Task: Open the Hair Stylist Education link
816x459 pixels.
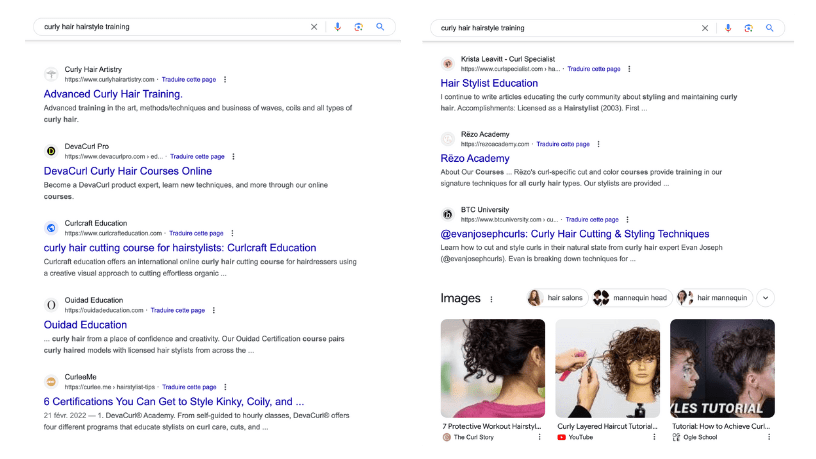Action: (489, 83)
